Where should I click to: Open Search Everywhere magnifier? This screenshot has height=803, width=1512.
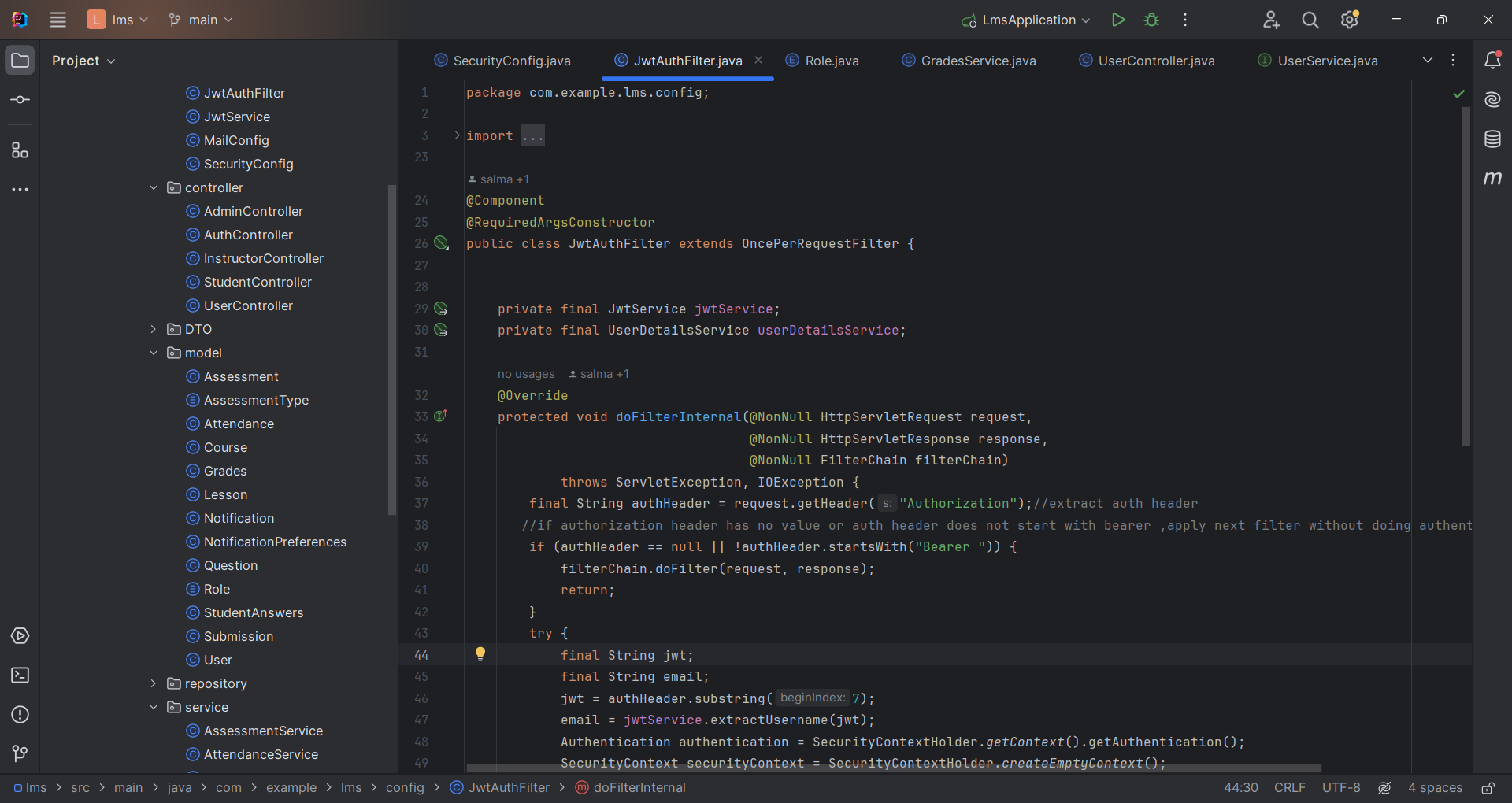coord(1310,20)
